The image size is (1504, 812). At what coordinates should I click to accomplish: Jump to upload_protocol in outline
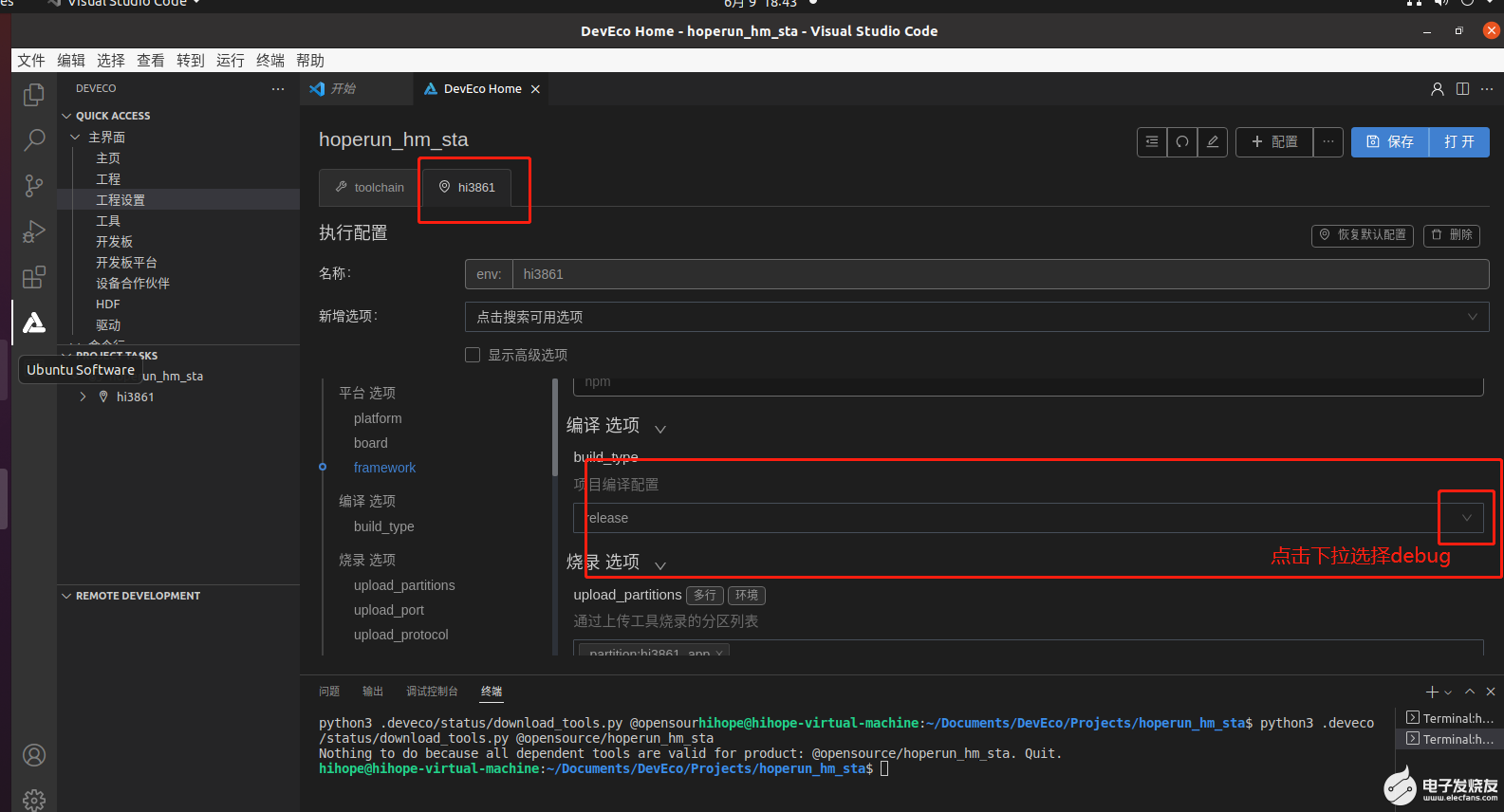click(x=401, y=635)
